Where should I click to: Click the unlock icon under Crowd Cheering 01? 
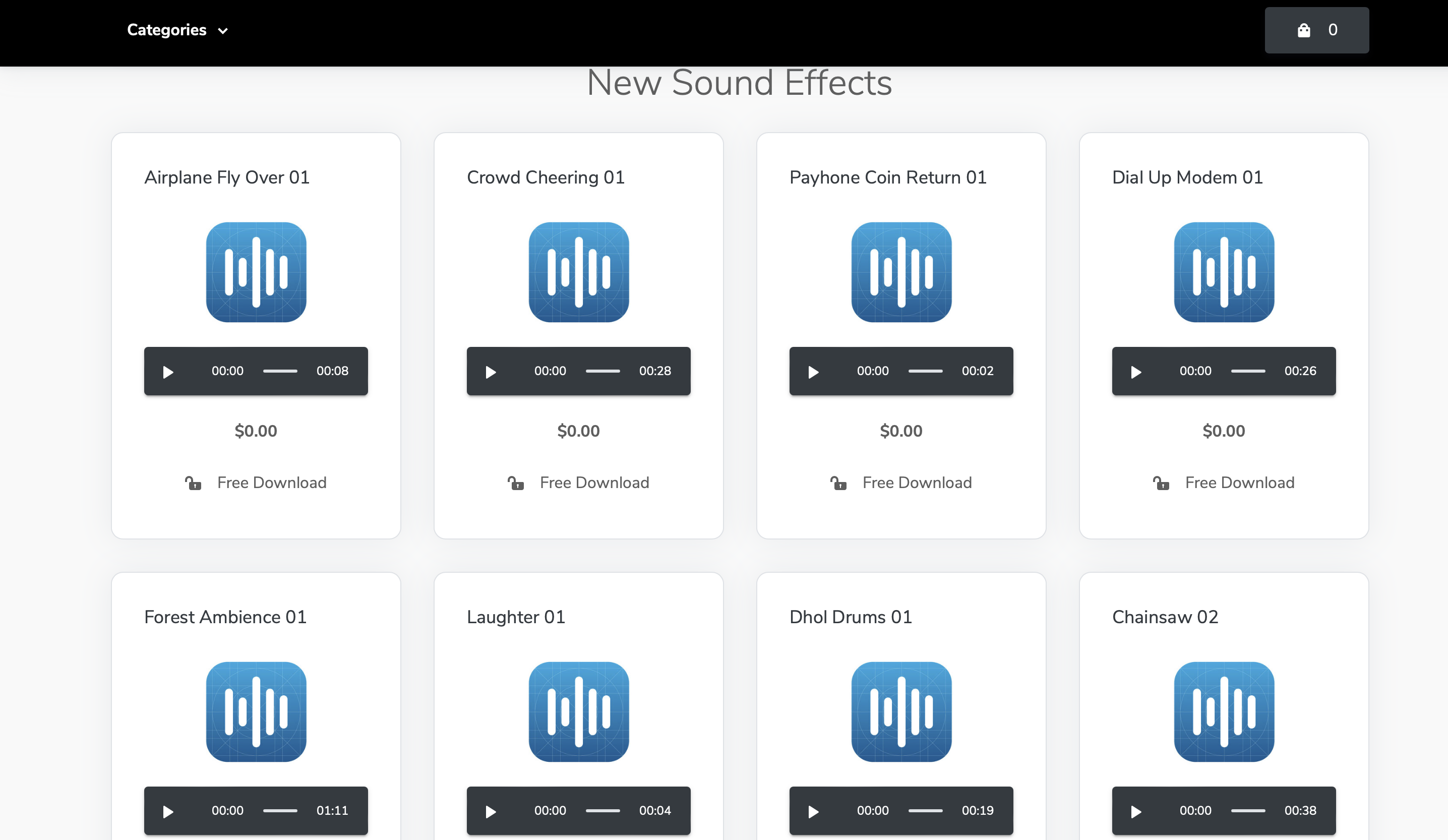pos(515,483)
